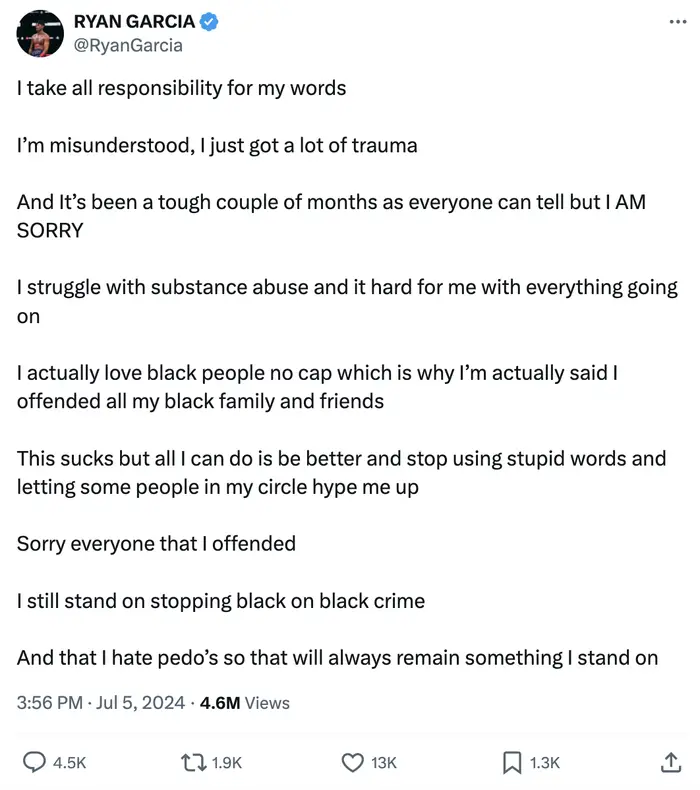This screenshot has height=790, width=700.
Task: Bookmark the tweet with the bookmark icon
Action: (512, 762)
